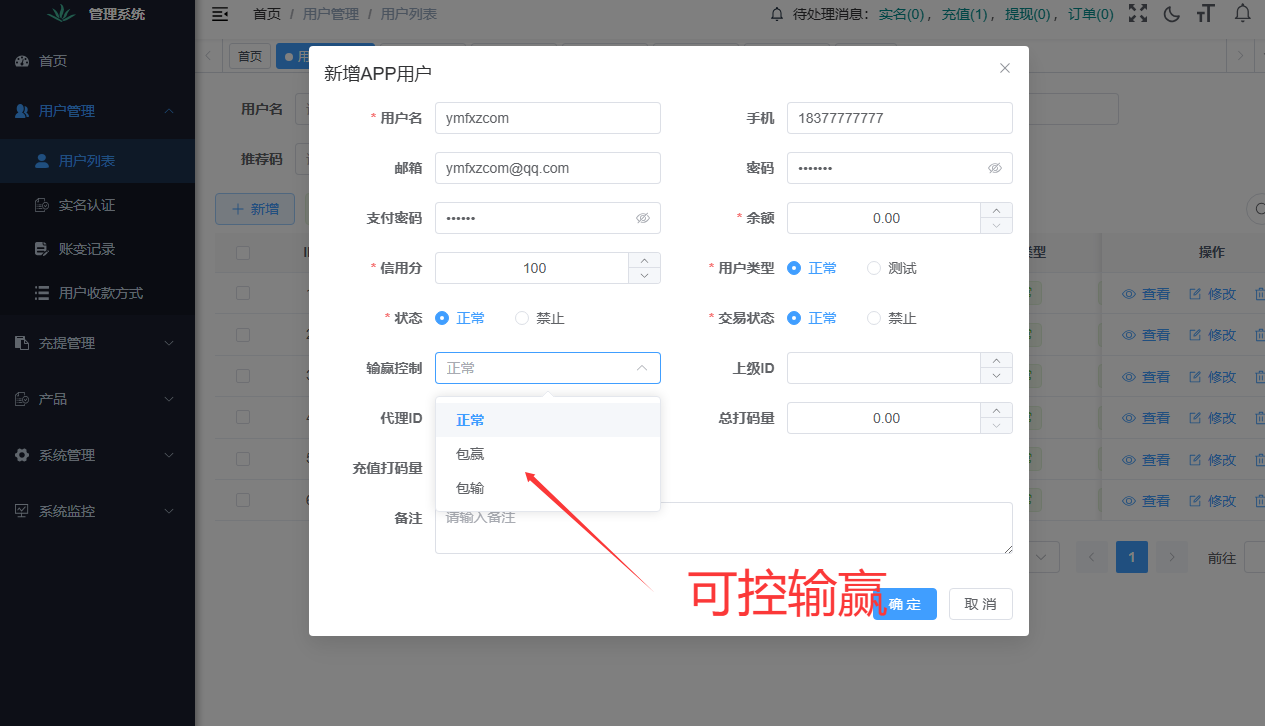Enter fullscreen mode with the expand icon
Screen dimensions: 1265x726
1138,13
